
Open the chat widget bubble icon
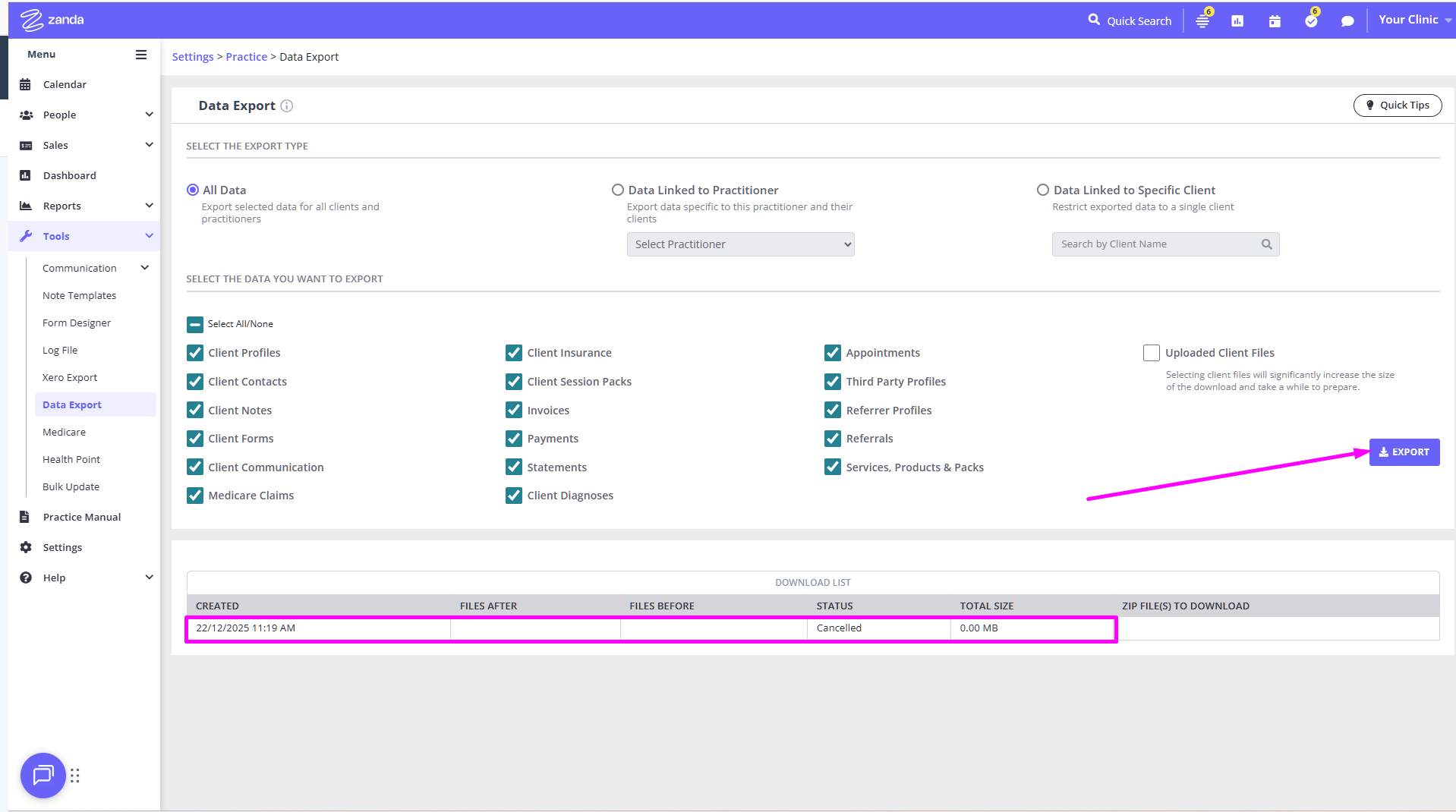tap(43, 775)
